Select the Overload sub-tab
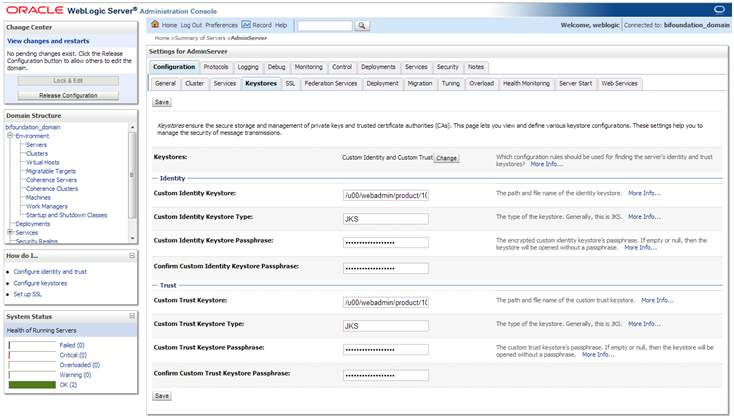Image resolution: width=734 pixels, height=418 pixels. (481, 83)
